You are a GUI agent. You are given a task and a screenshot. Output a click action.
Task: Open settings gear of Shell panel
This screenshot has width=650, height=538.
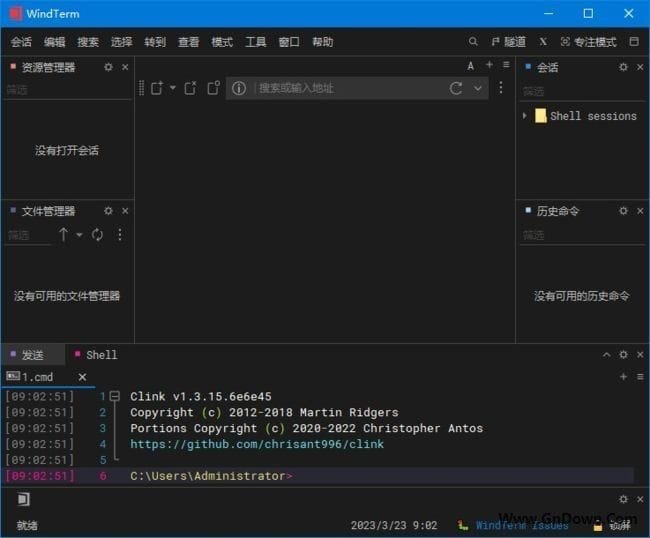[x=623, y=354]
